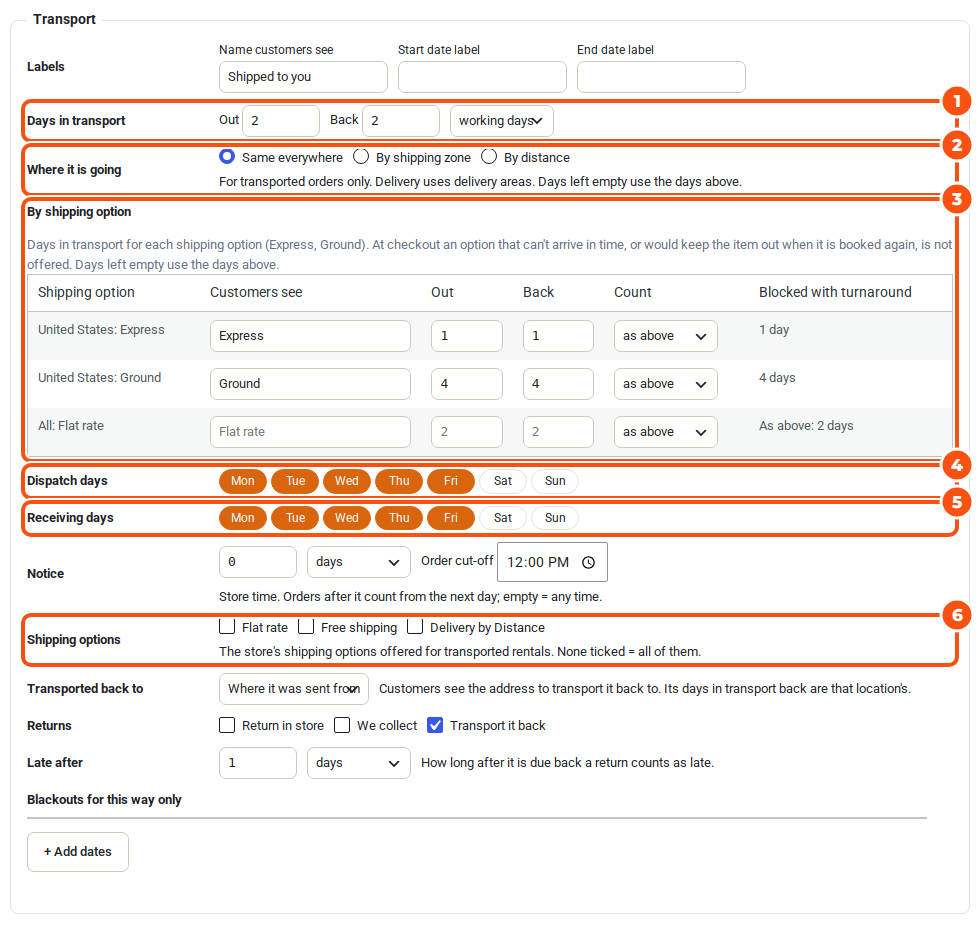
Task: Focus the End date label field
Action: (x=661, y=77)
